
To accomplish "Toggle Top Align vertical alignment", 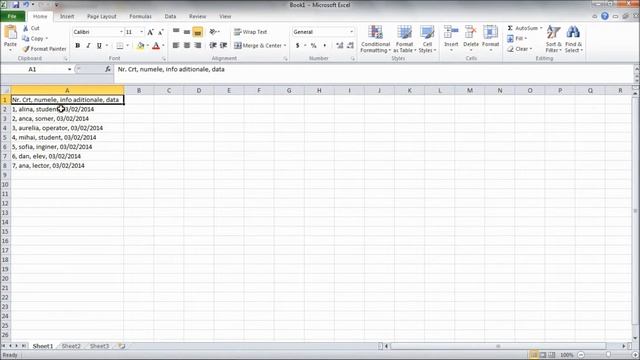I will pos(176,32).
